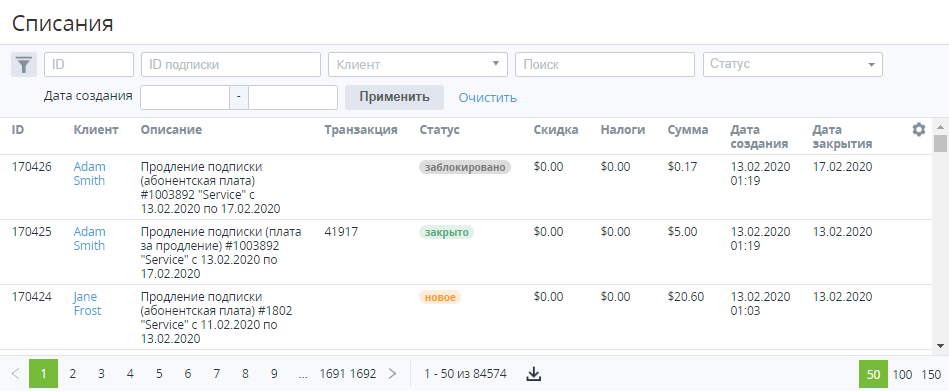Download the charges list as file
Screen dimensions: 949x392
[x=533, y=374]
